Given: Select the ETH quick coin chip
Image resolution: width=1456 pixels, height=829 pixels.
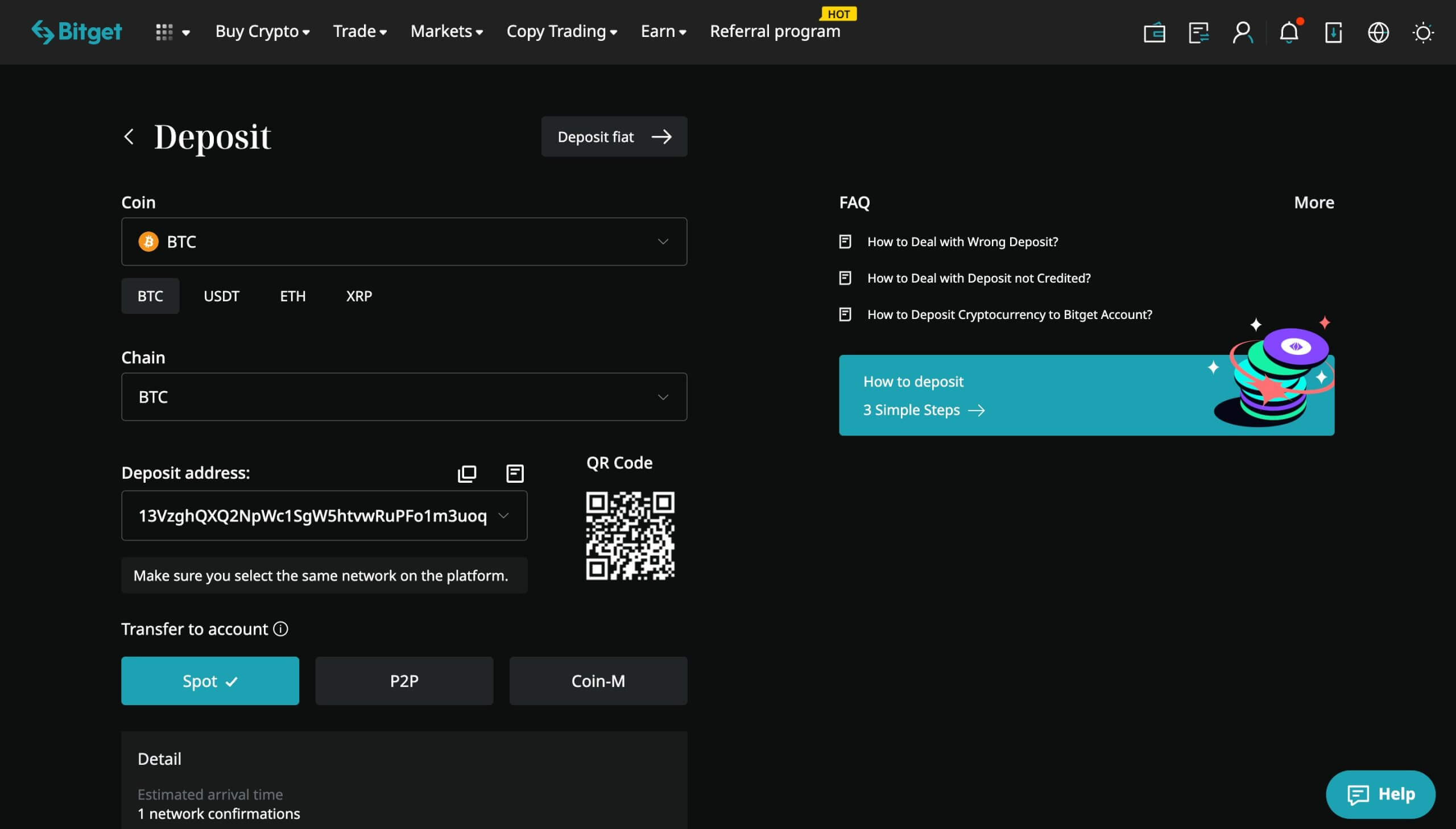Looking at the screenshot, I should (293, 296).
